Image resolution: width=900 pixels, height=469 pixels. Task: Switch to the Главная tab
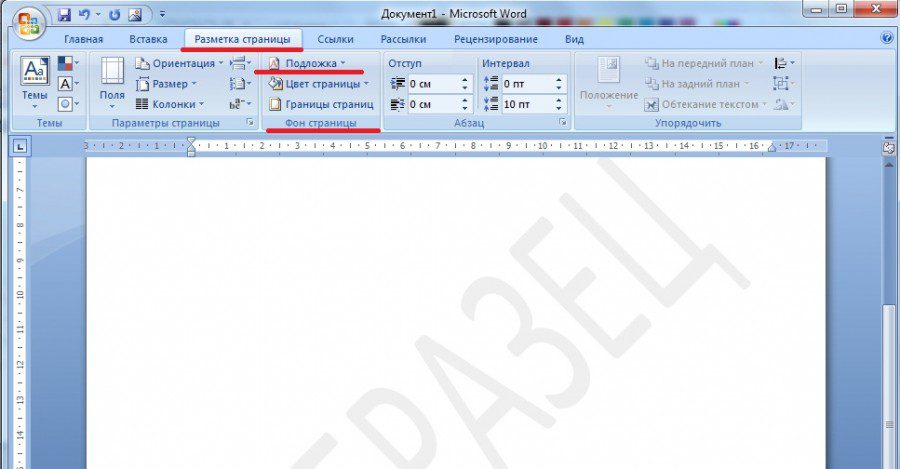pyautogui.click(x=84, y=39)
